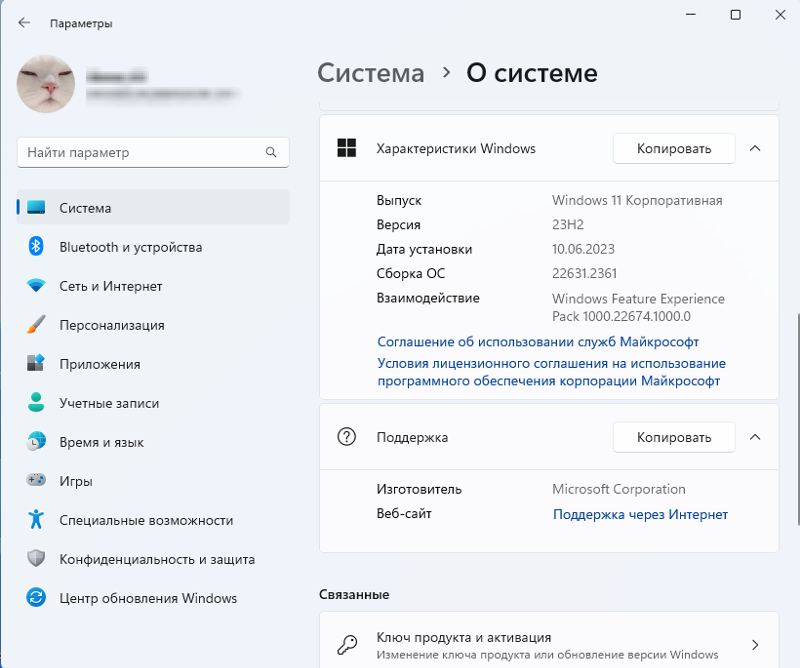This screenshot has height=668, width=800.
Task: Minimize the Параметры window
Action: point(691,15)
